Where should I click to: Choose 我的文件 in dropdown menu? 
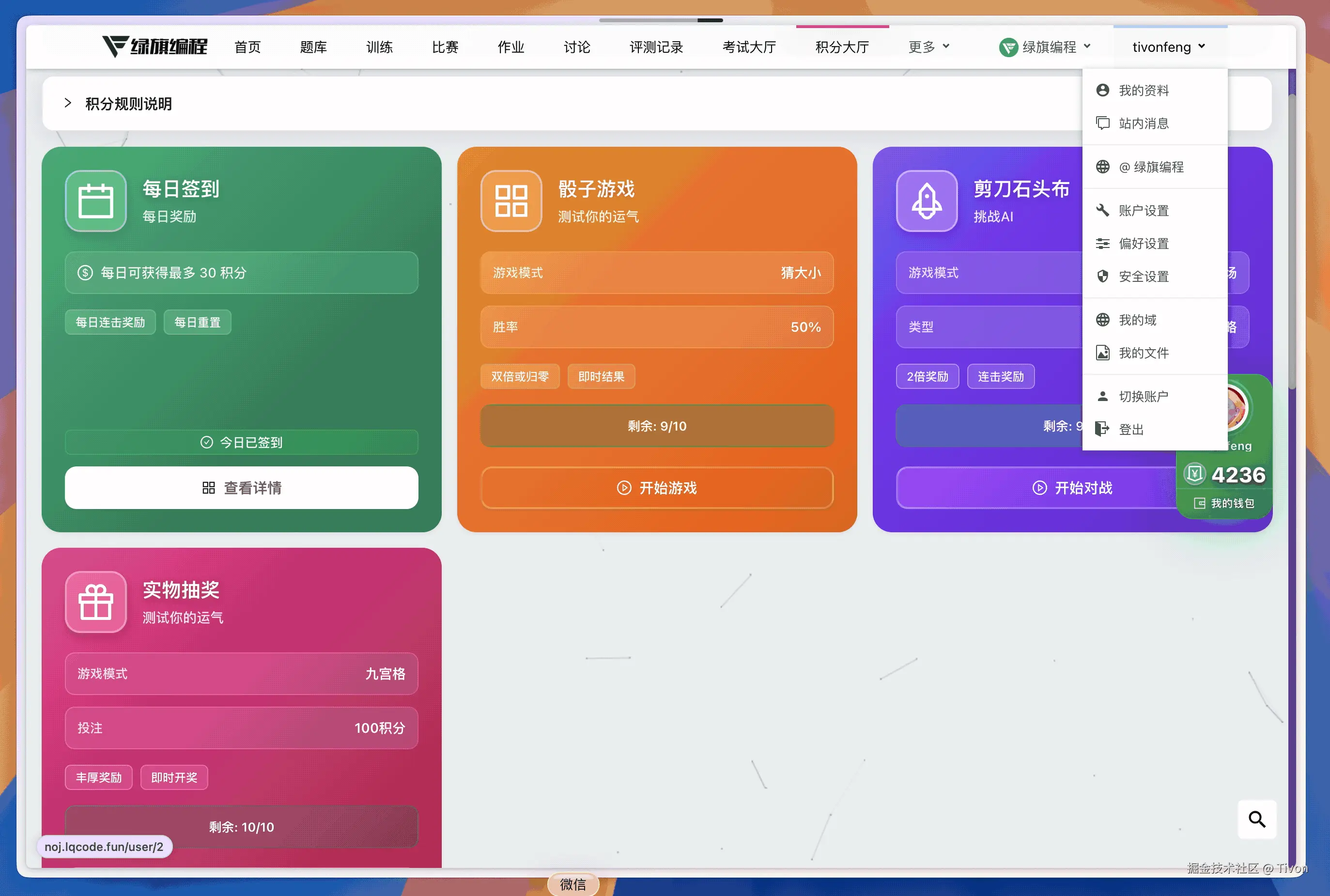(1143, 353)
